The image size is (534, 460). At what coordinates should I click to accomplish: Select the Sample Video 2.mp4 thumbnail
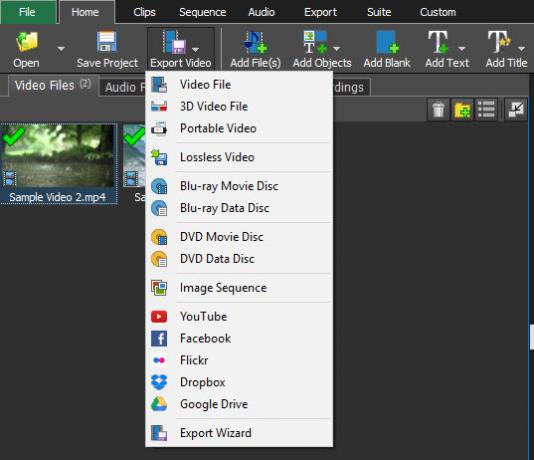pyautogui.click(x=59, y=163)
